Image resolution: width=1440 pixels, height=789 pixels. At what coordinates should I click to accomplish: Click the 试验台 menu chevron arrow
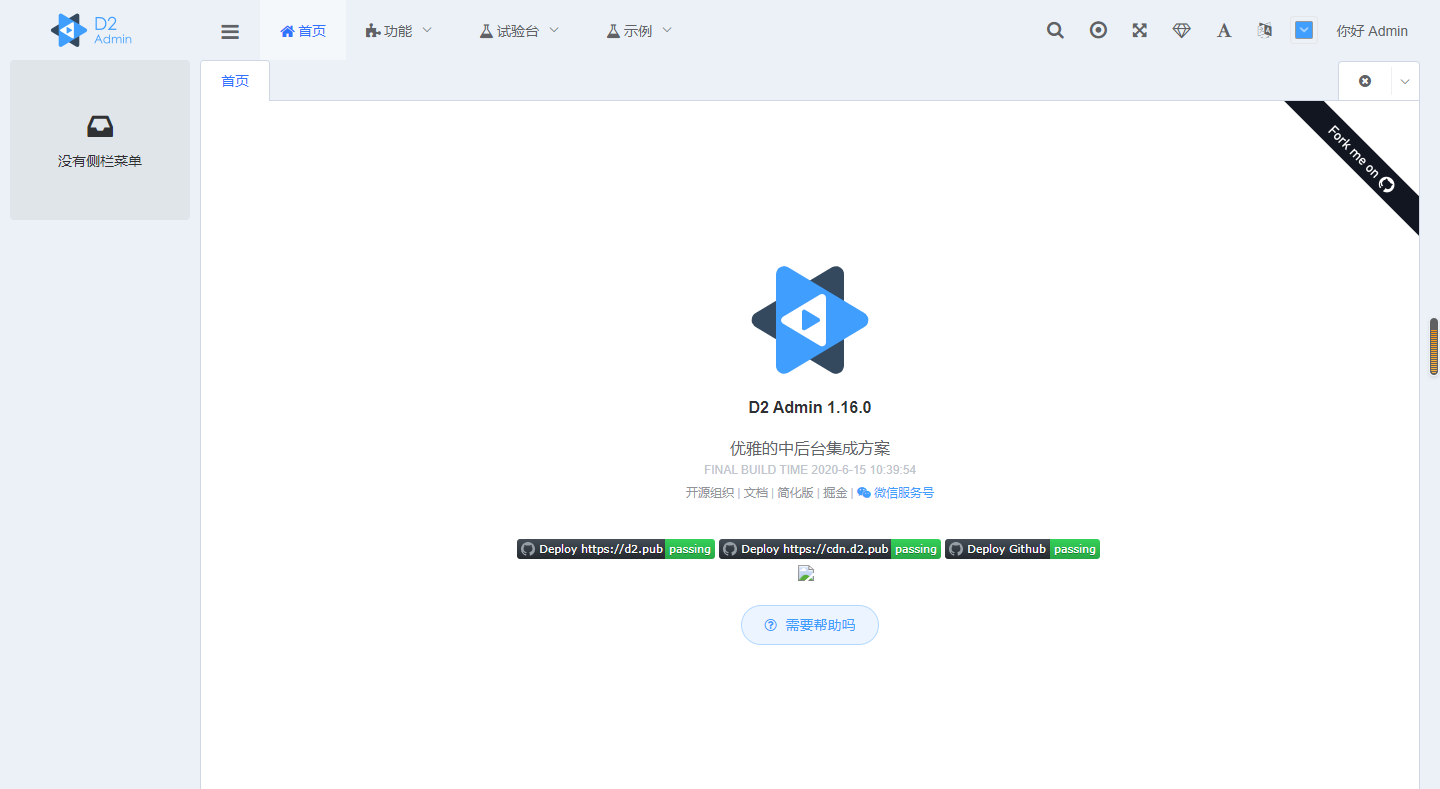pos(554,30)
